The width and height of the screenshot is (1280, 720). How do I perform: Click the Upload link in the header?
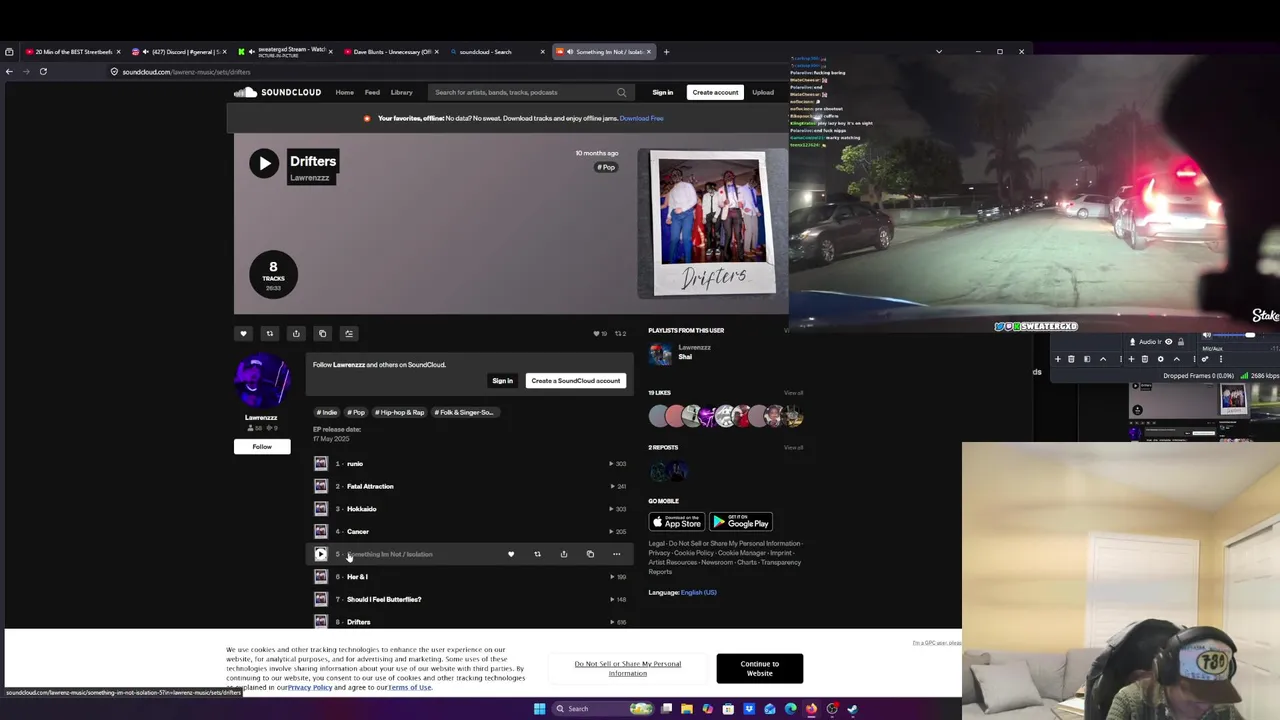[x=763, y=92]
